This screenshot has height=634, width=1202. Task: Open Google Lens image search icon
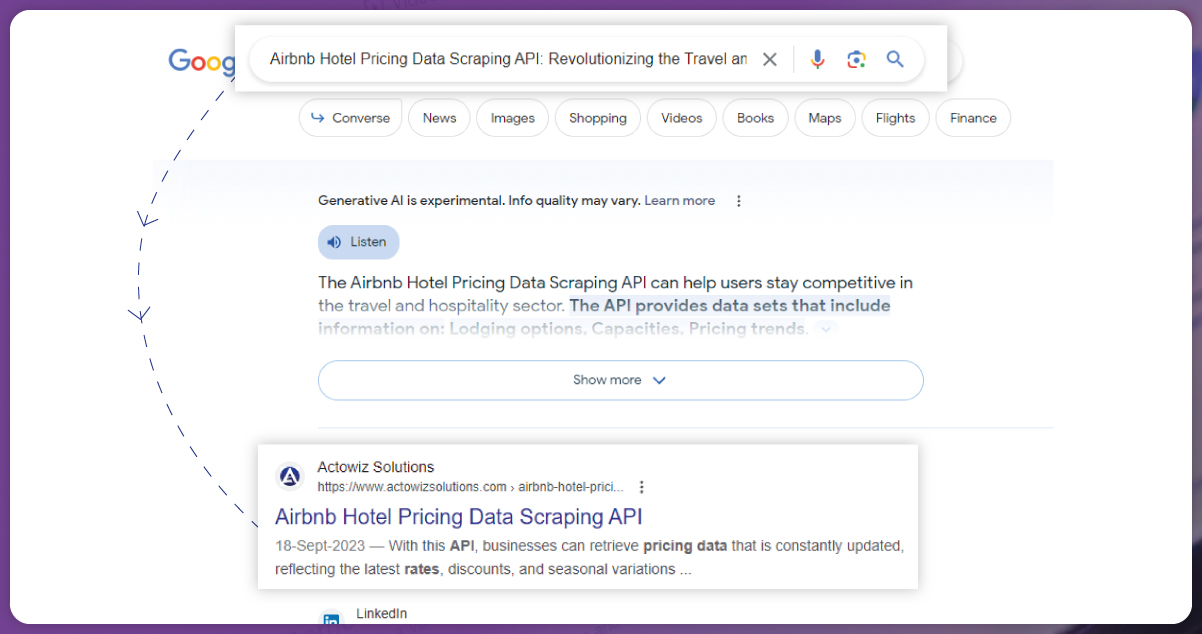click(856, 59)
